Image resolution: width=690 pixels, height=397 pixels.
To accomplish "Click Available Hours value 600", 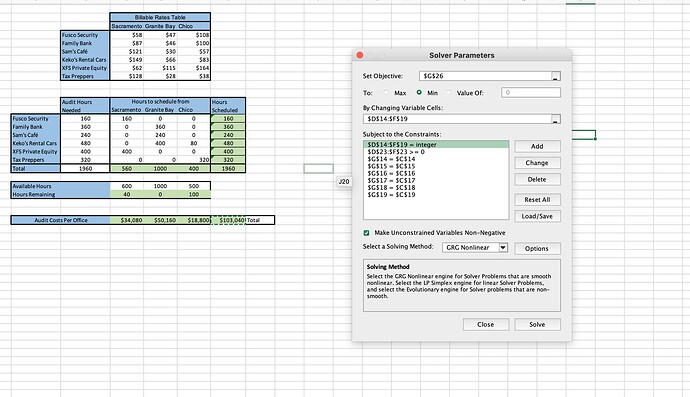I will (127, 186).
